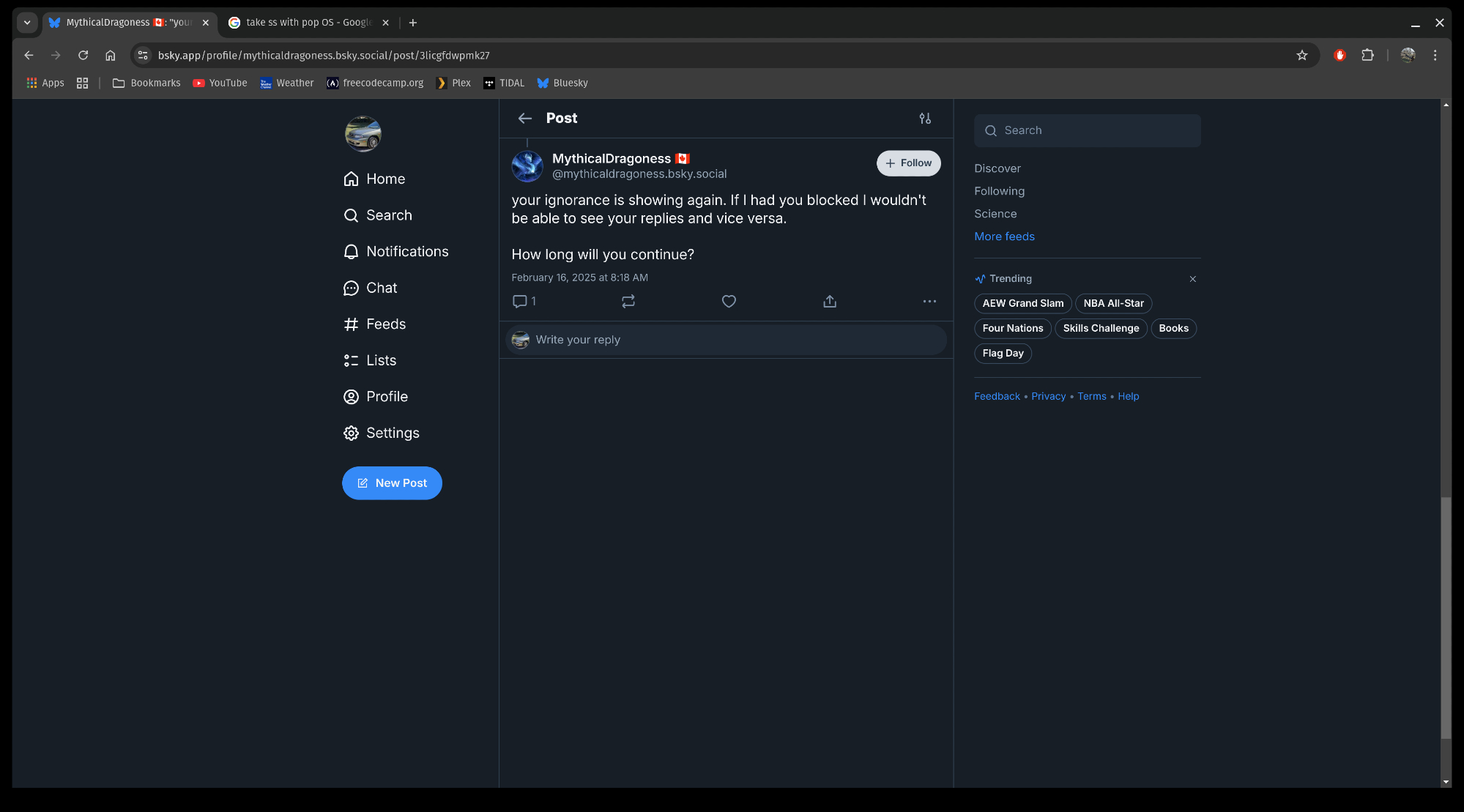The width and height of the screenshot is (1464, 812).
Task: Expand the browser tab search dropdown
Action: (x=27, y=22)
